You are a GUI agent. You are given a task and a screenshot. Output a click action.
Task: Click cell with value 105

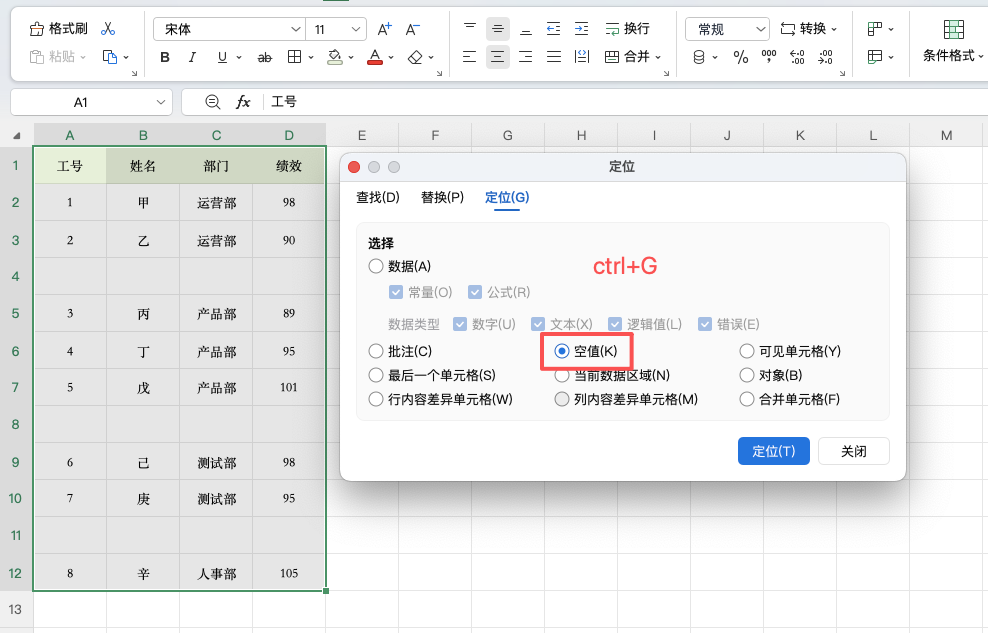(289, 573)
